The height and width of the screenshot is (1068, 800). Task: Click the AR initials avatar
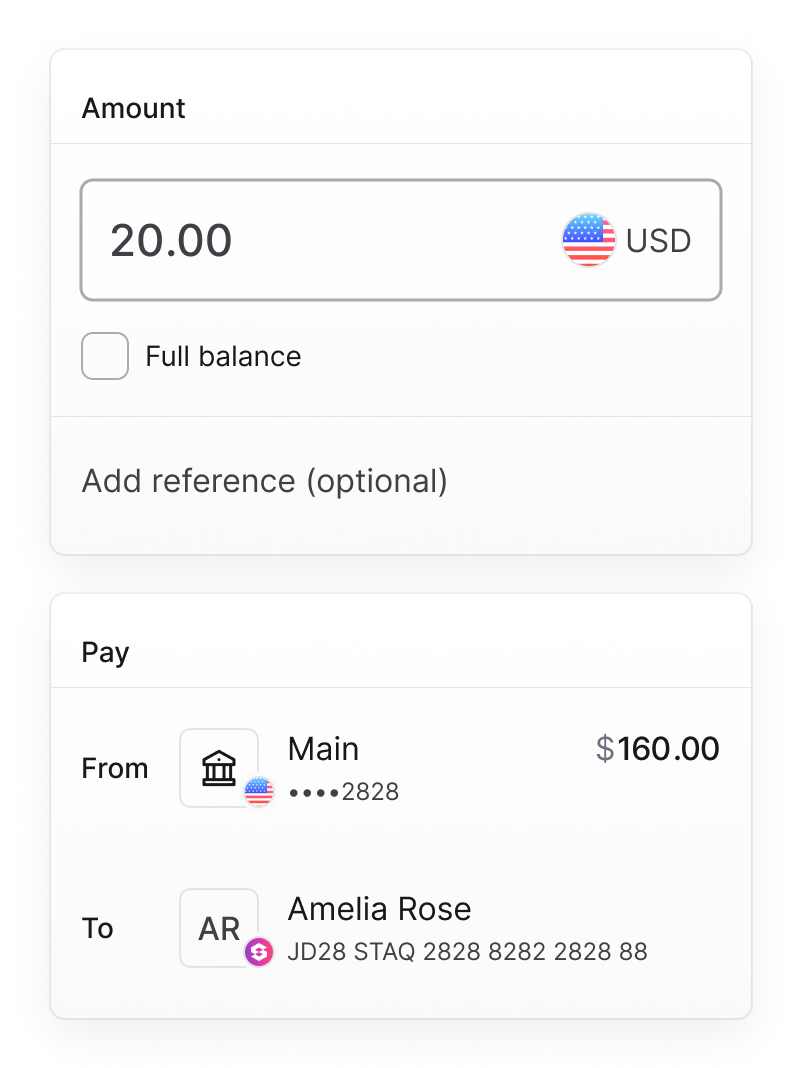[x=219, y=928]
